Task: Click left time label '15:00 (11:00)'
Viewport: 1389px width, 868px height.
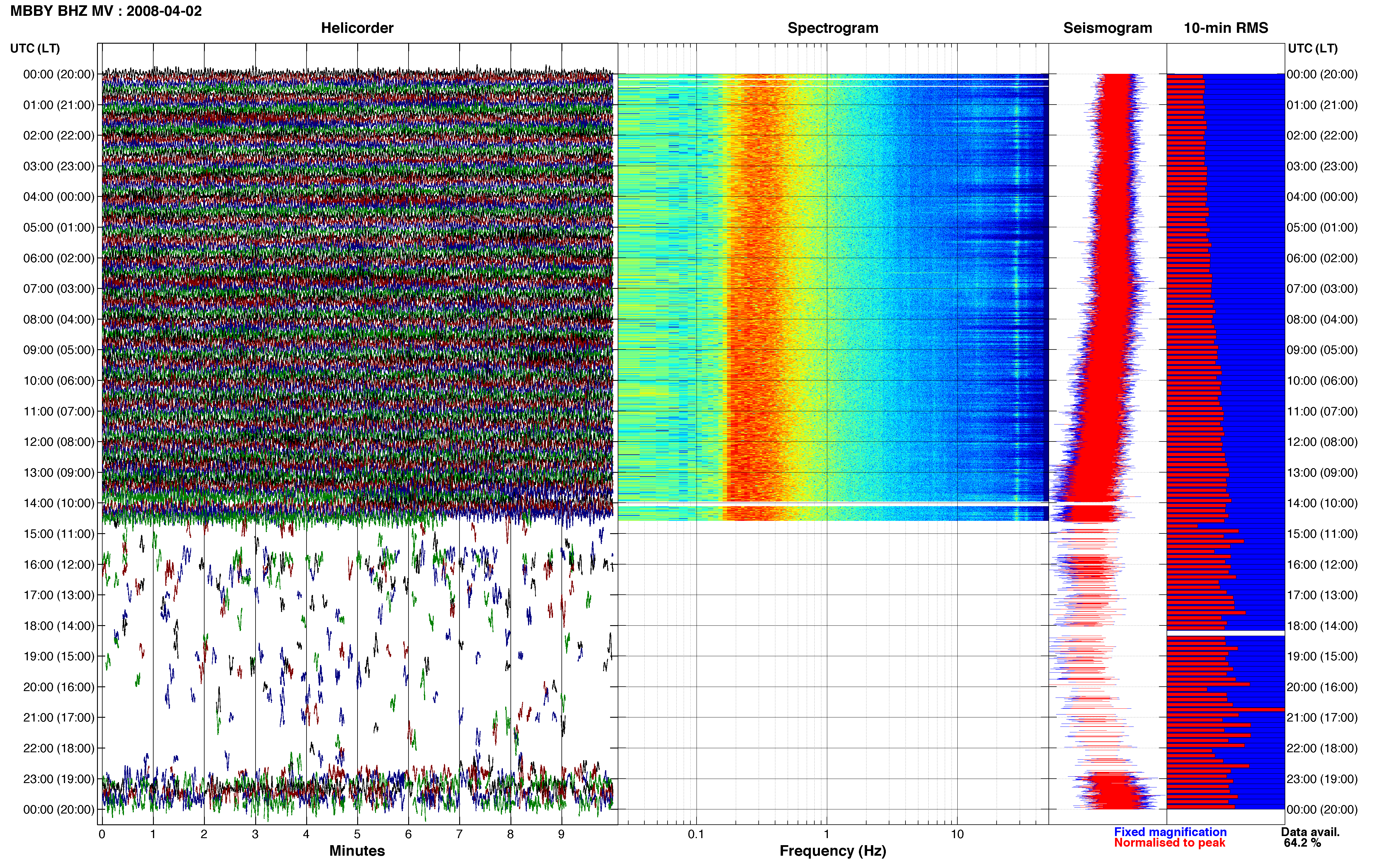Action: (59, 534)
